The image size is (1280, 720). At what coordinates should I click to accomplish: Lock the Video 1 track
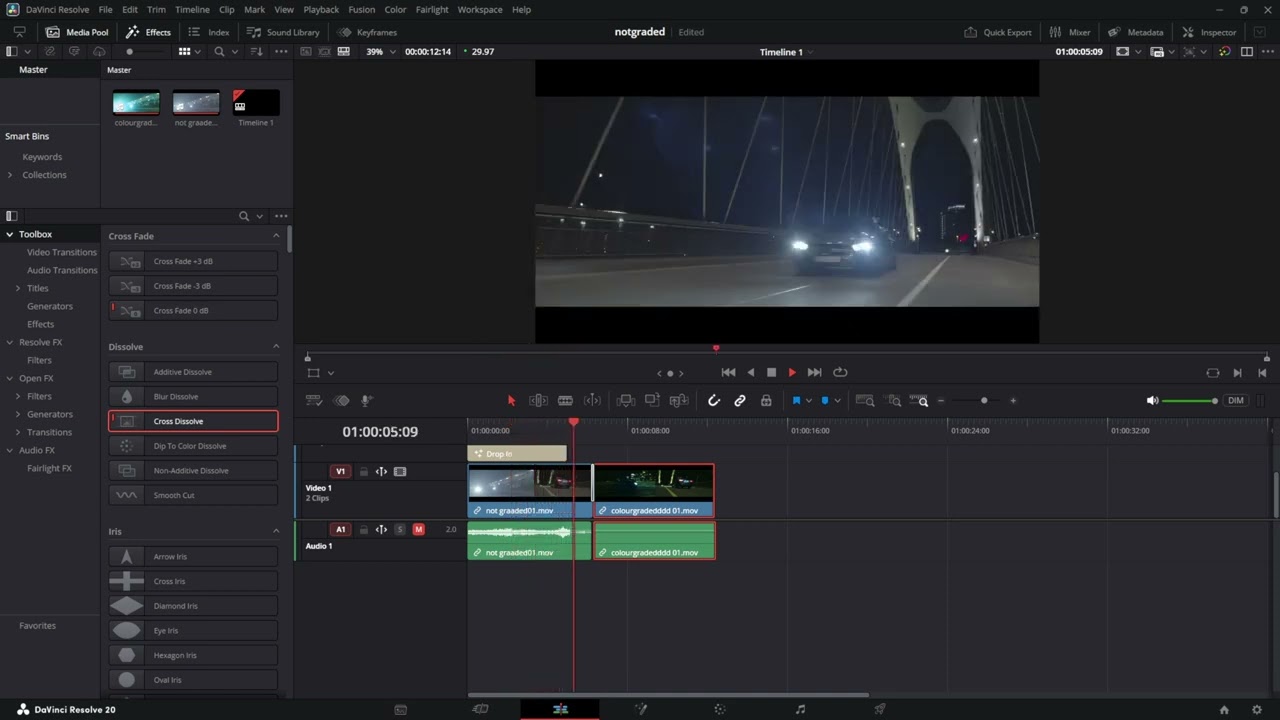[x=364, y=471]
